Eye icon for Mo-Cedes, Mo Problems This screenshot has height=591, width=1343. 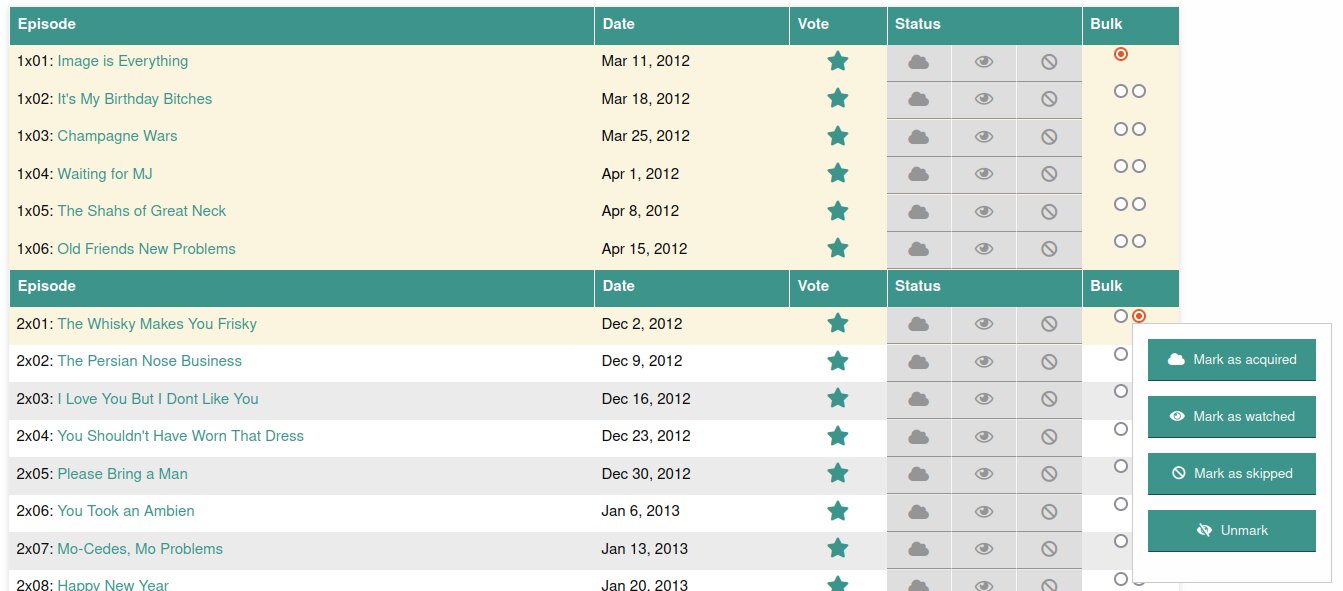(984, 549)
